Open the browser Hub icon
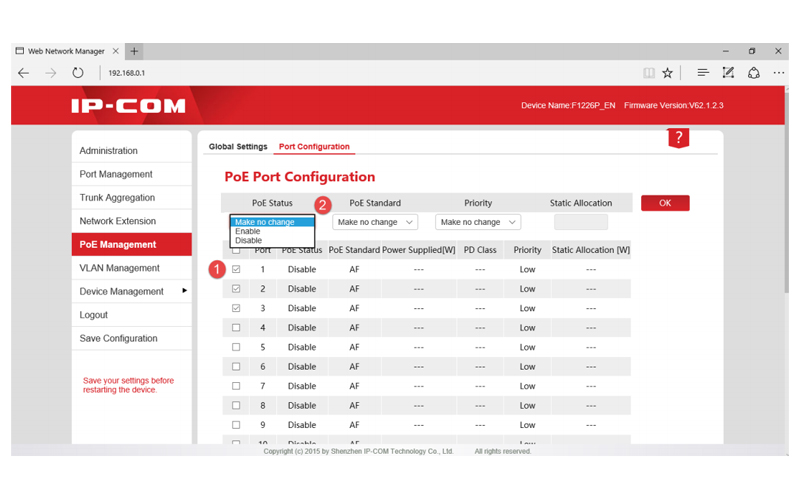The height and width of the screenshot is (500, 800). (703, 73)
